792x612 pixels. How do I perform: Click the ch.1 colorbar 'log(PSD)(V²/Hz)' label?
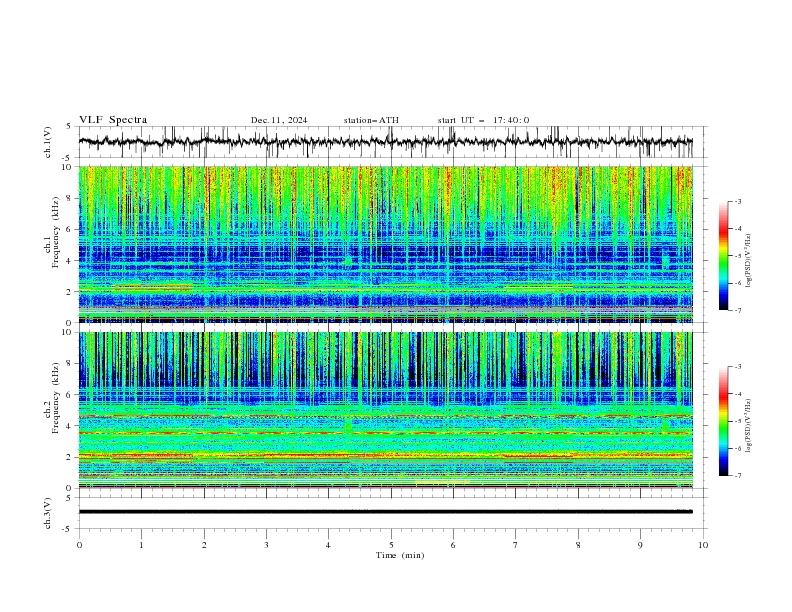click(749, 261)
